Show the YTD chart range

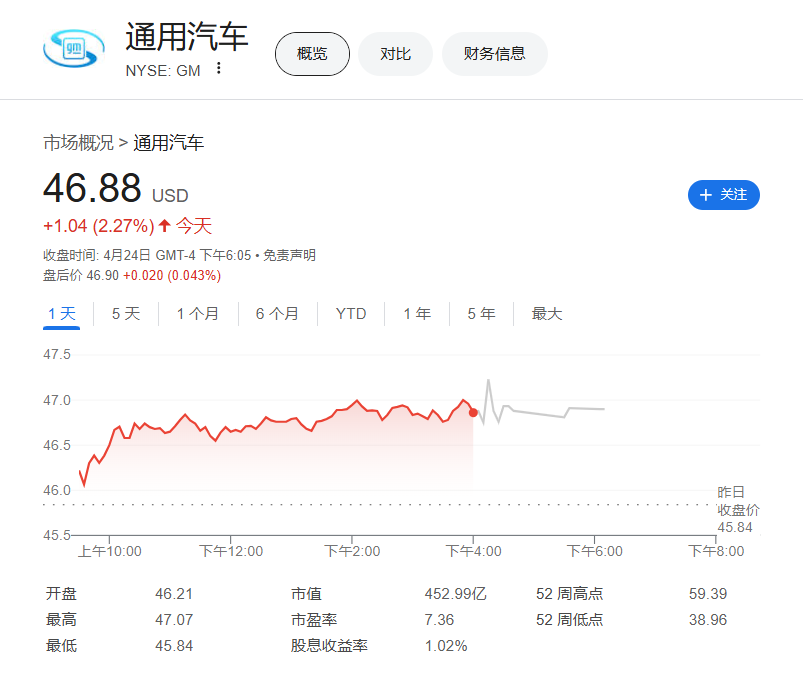click(x=351, y=314)
